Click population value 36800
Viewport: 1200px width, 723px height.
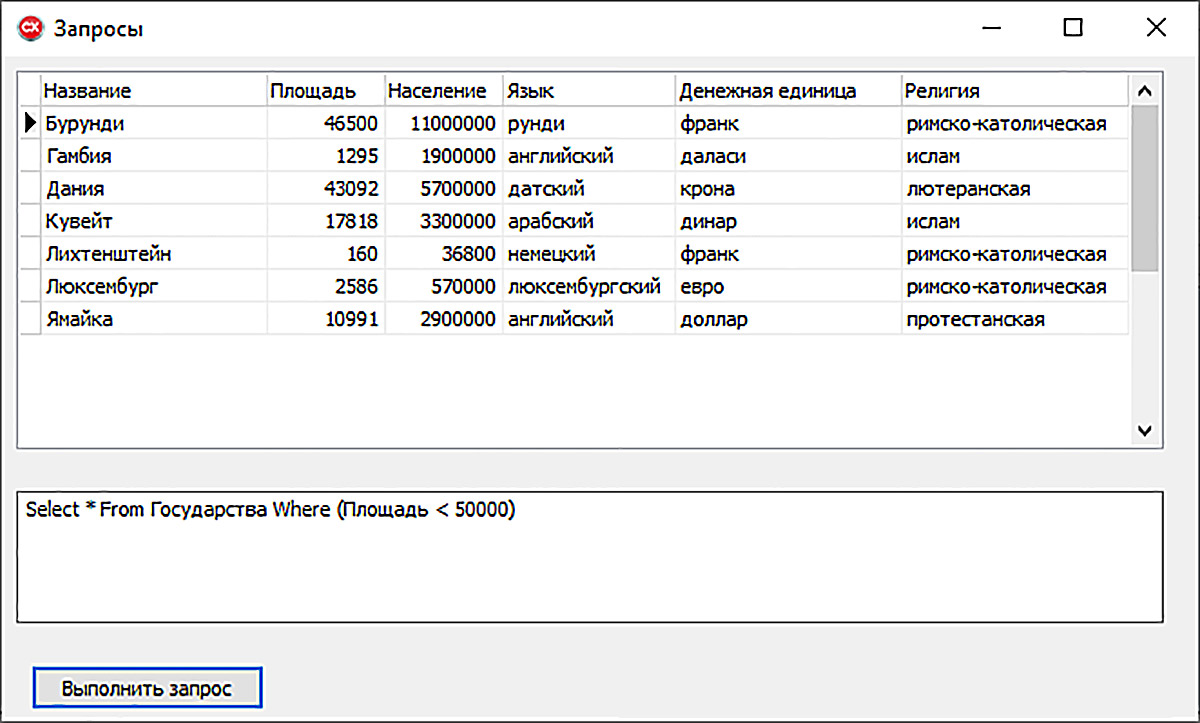pyautogui.click(x=443, y=254)
